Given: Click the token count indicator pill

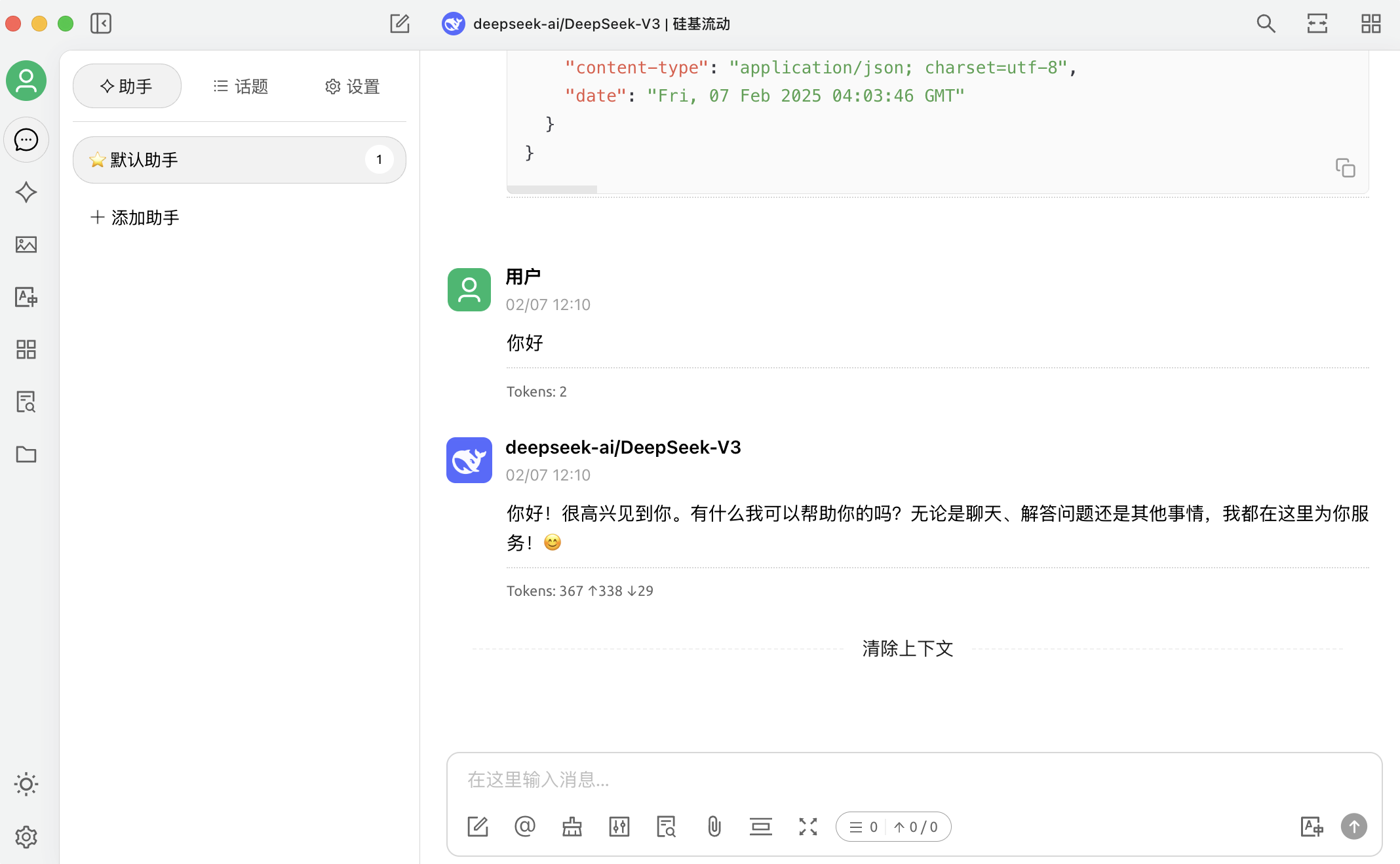Looking at the screenshot, I should 893,827.
